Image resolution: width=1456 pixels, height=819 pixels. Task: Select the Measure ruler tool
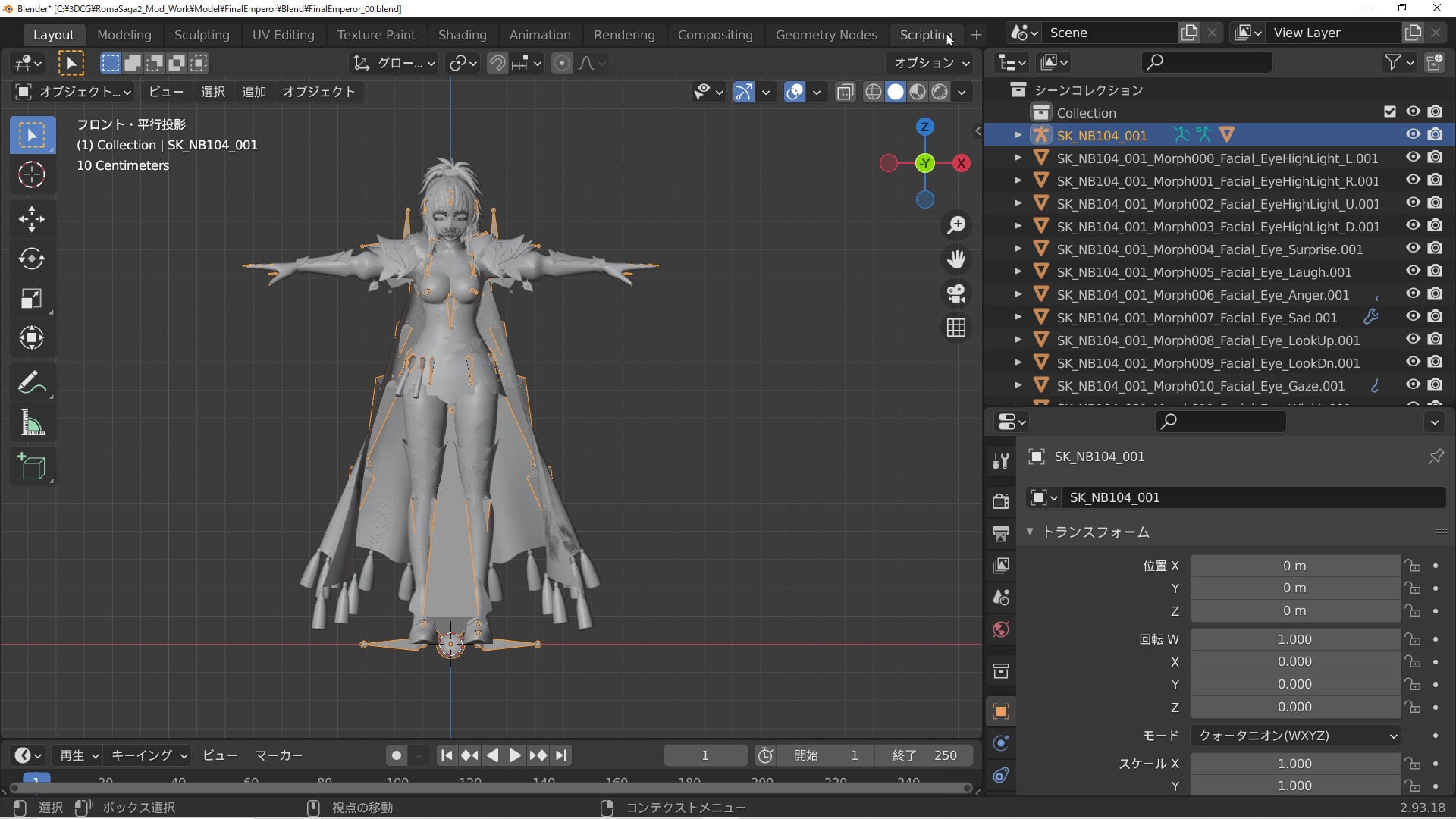pos(32,422)
